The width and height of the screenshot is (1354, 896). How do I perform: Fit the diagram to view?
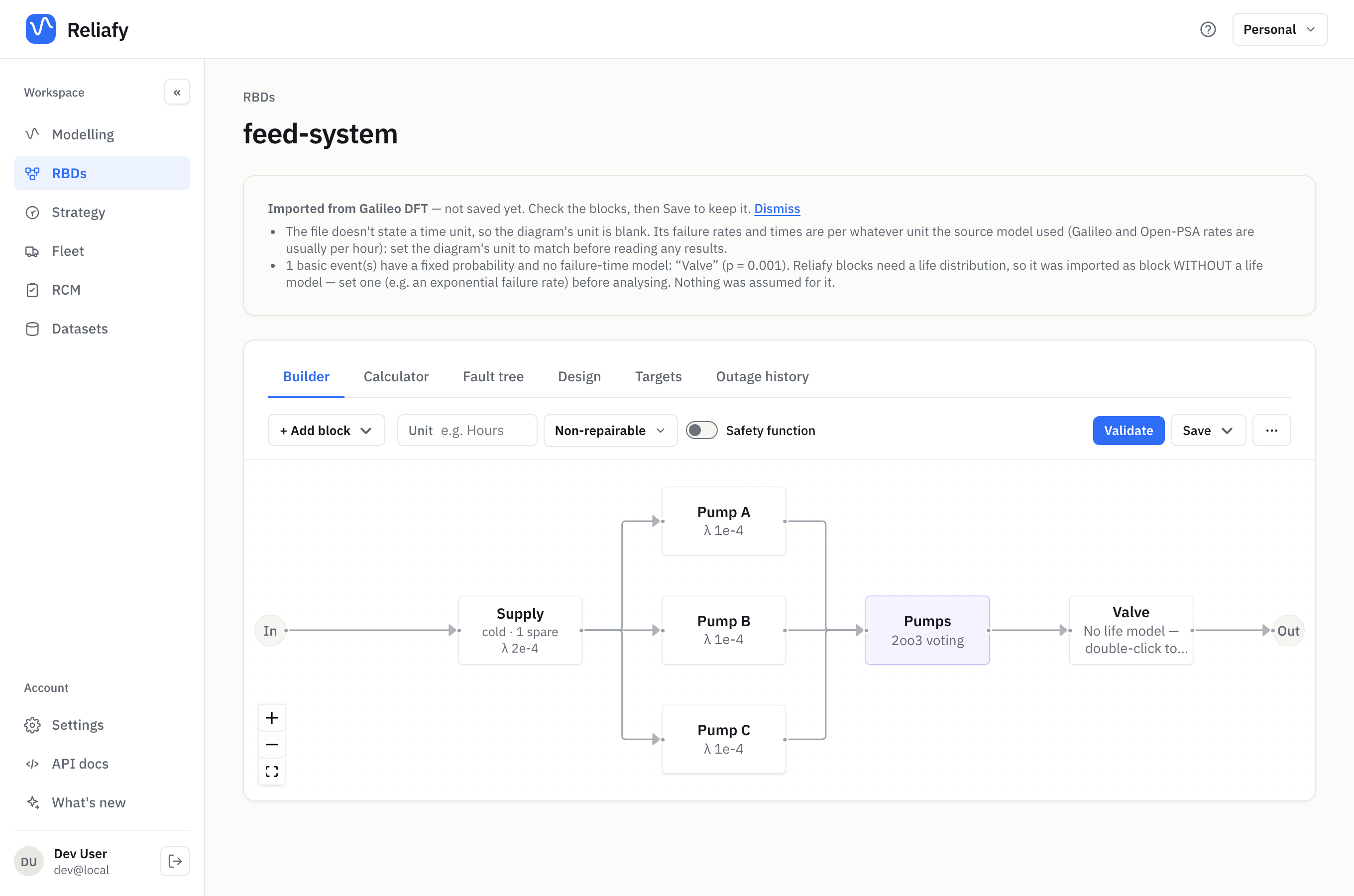[x=272, y=772]
